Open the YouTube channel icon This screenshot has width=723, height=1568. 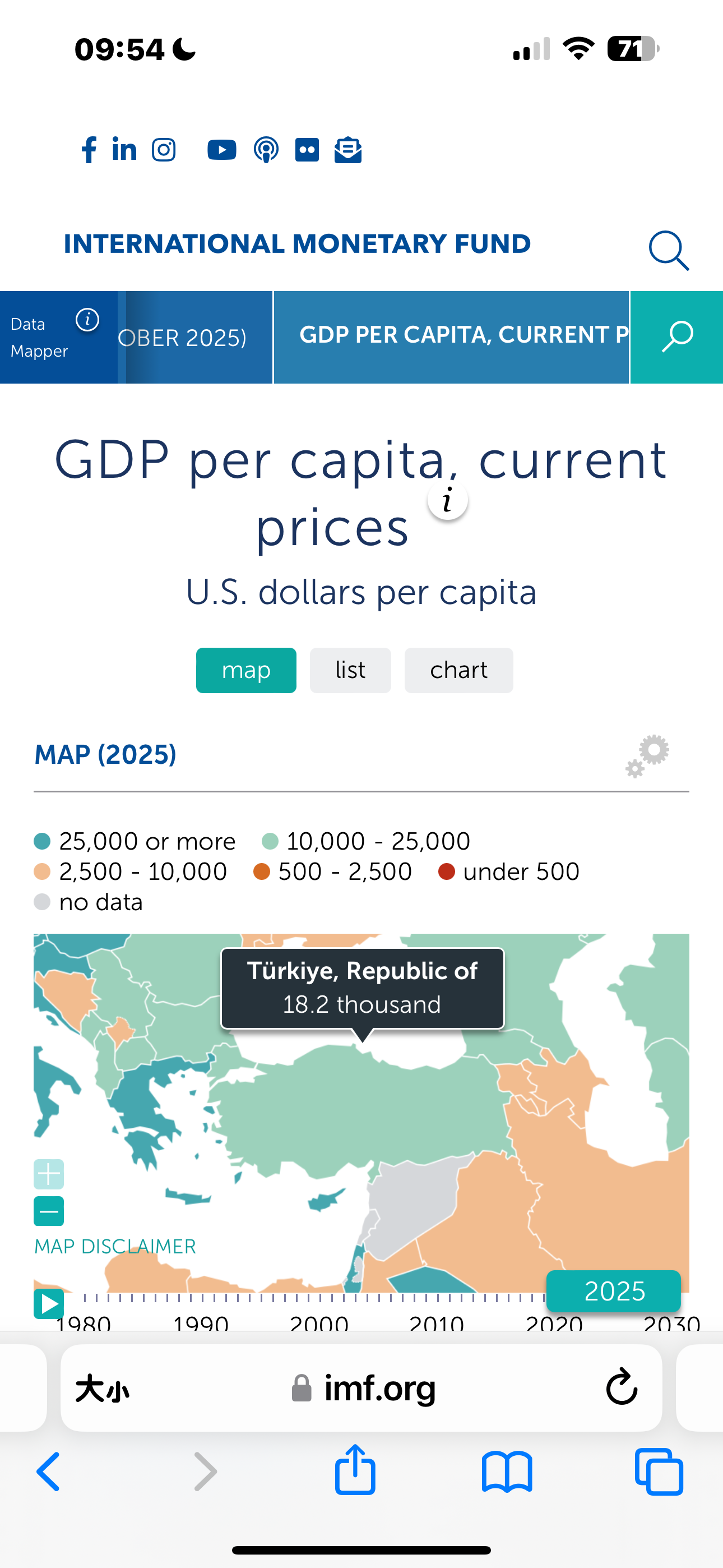pos(221,150)
